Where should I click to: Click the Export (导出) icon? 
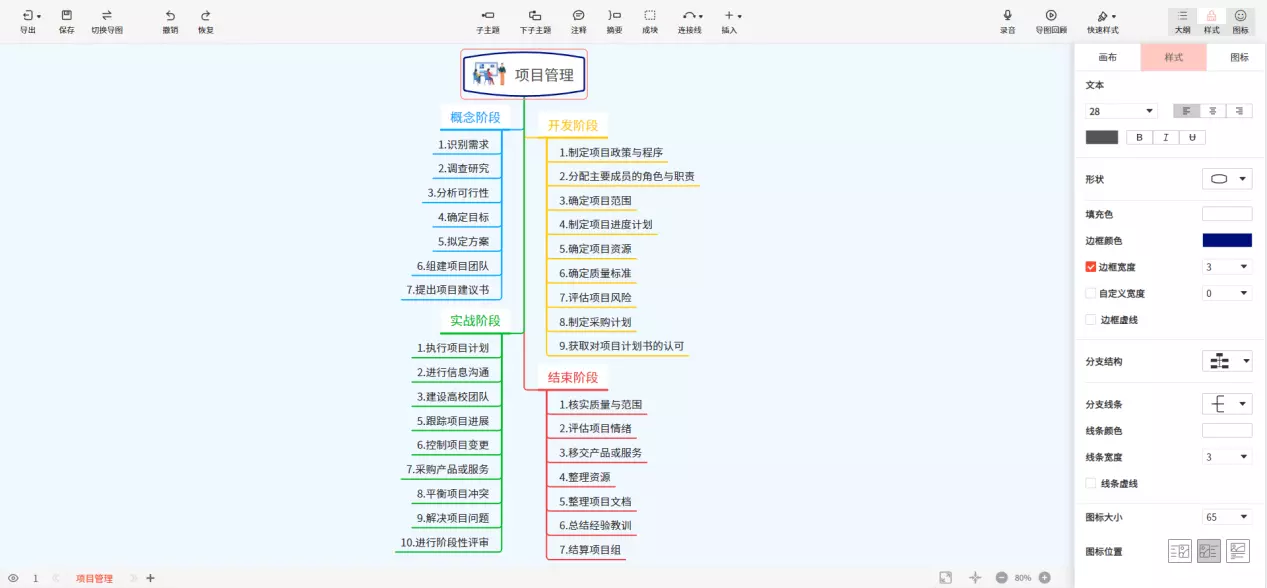coord(28,16)
